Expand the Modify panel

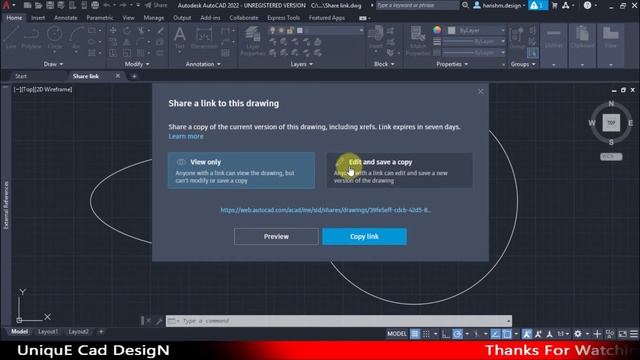tap(137, 64)
